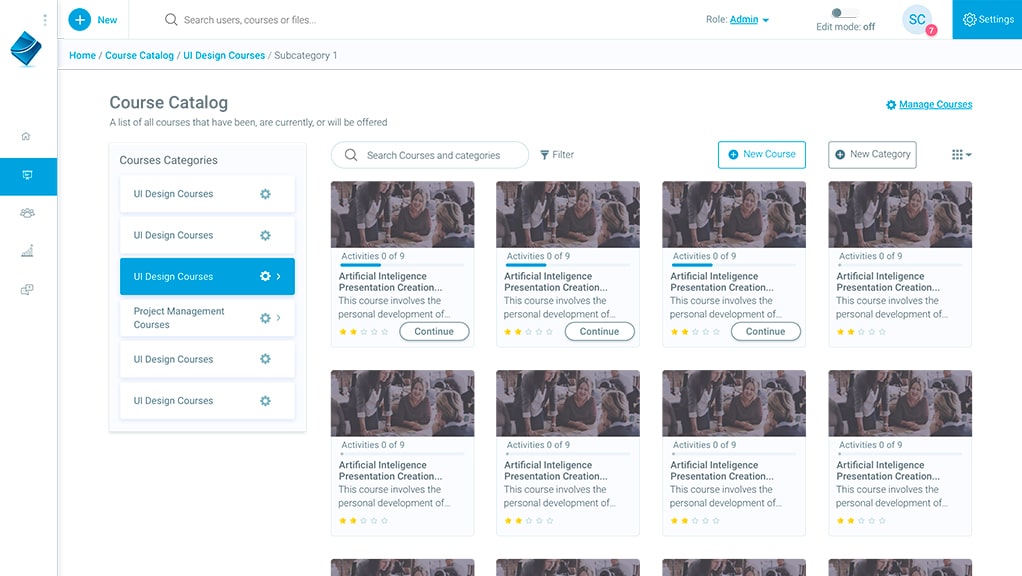Click gear icon on Project Management Courses
The width and height of the screenshot is (1022, 576).
pos(265,318)
